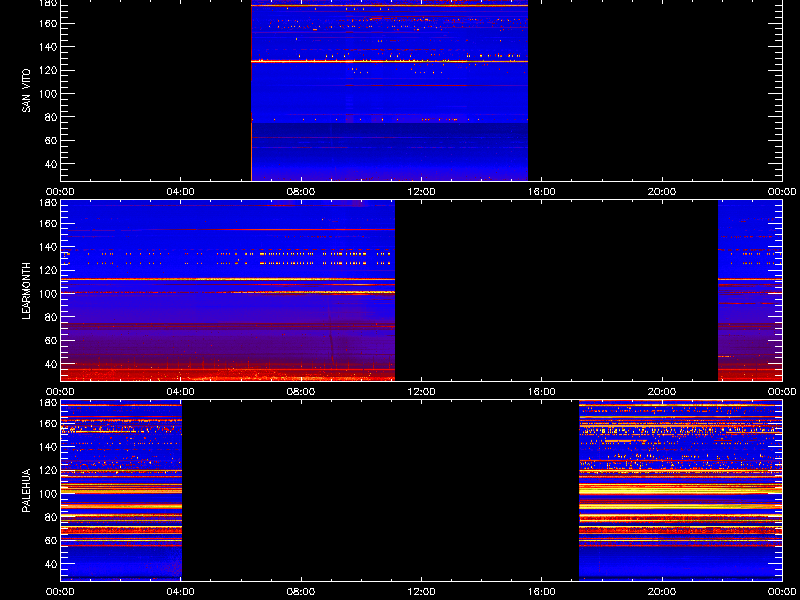This screenshot has height=600, width=800.
Task: Click the Palehua spectrogram block after 16:00
Action: pyautogui.click(x=681, y=490)
